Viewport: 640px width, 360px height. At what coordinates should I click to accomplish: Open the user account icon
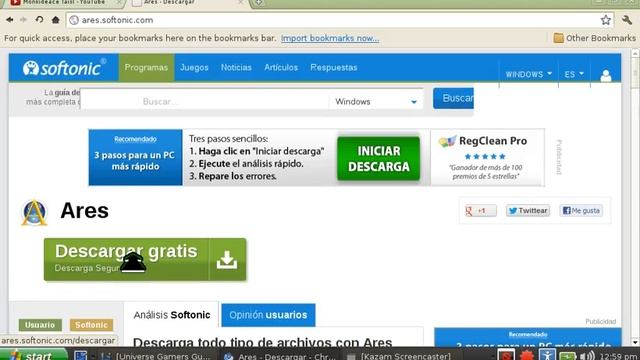606,75
